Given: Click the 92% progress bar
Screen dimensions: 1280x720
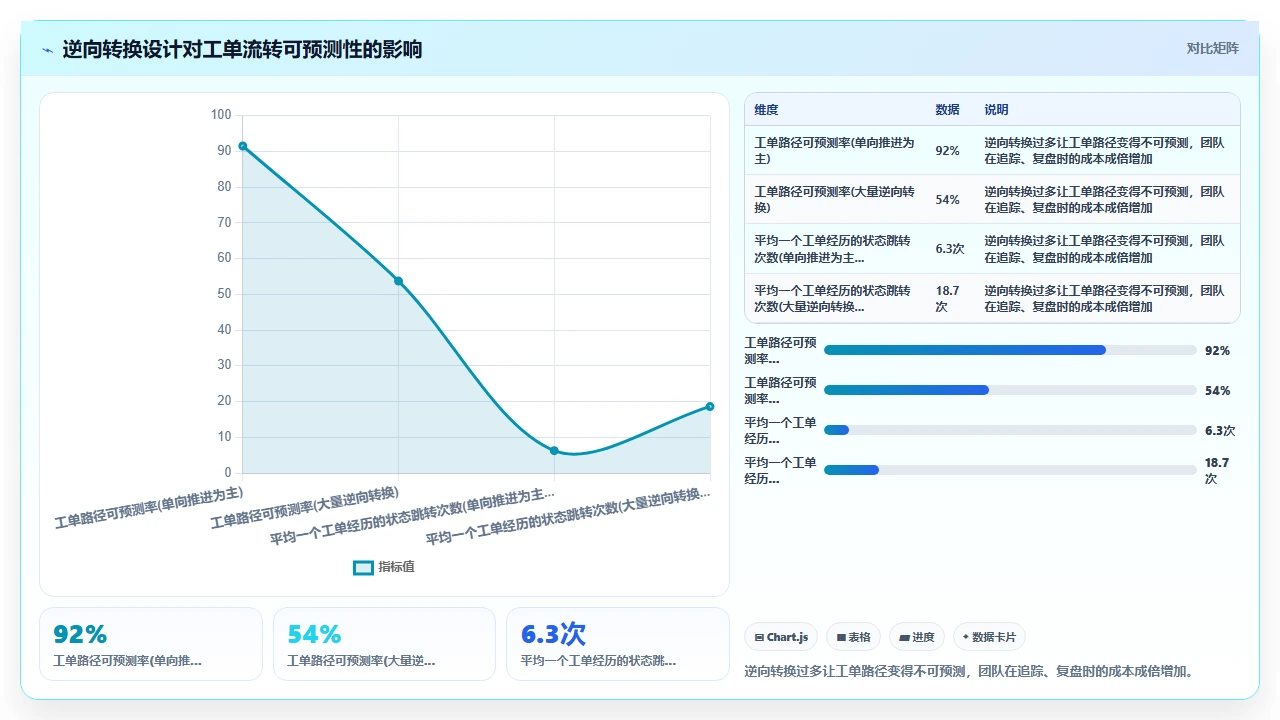Looking at the screenshot, I should click(1010, 350).
